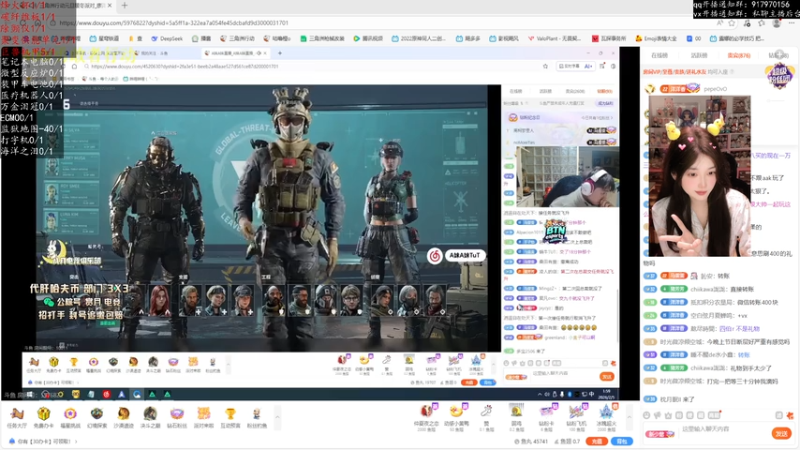Click chat message 直接转账 from chikawa
Screen dimensions: 800x450
[722, 289]
